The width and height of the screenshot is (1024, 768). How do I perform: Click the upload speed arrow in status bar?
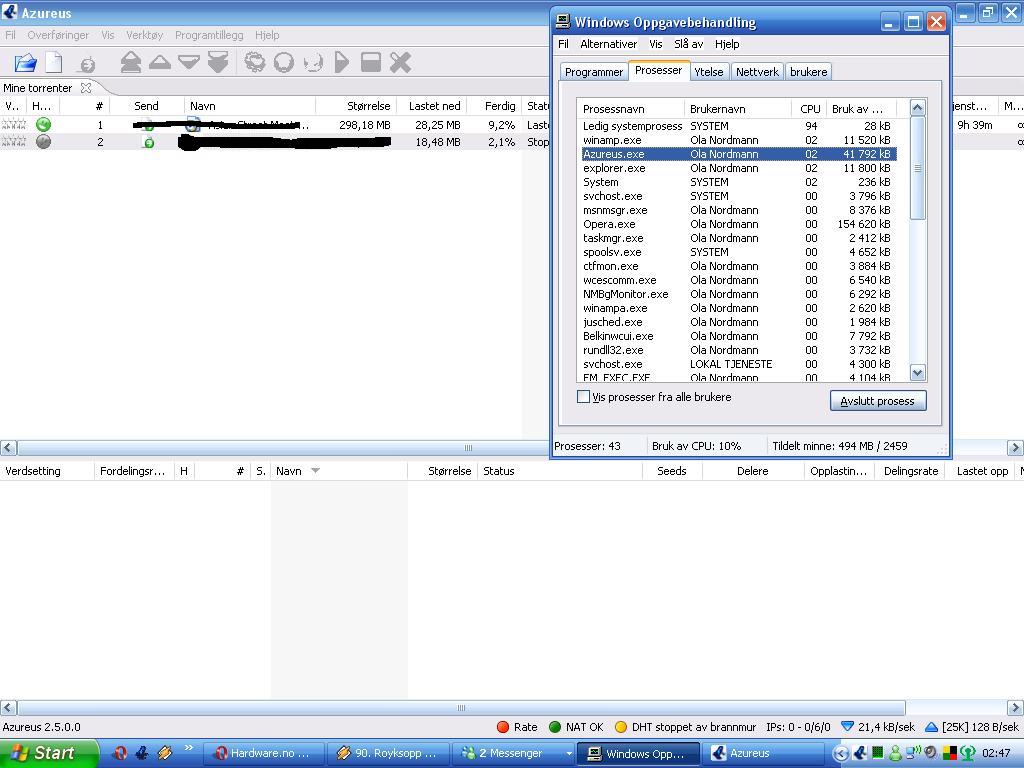coord(932,727)
